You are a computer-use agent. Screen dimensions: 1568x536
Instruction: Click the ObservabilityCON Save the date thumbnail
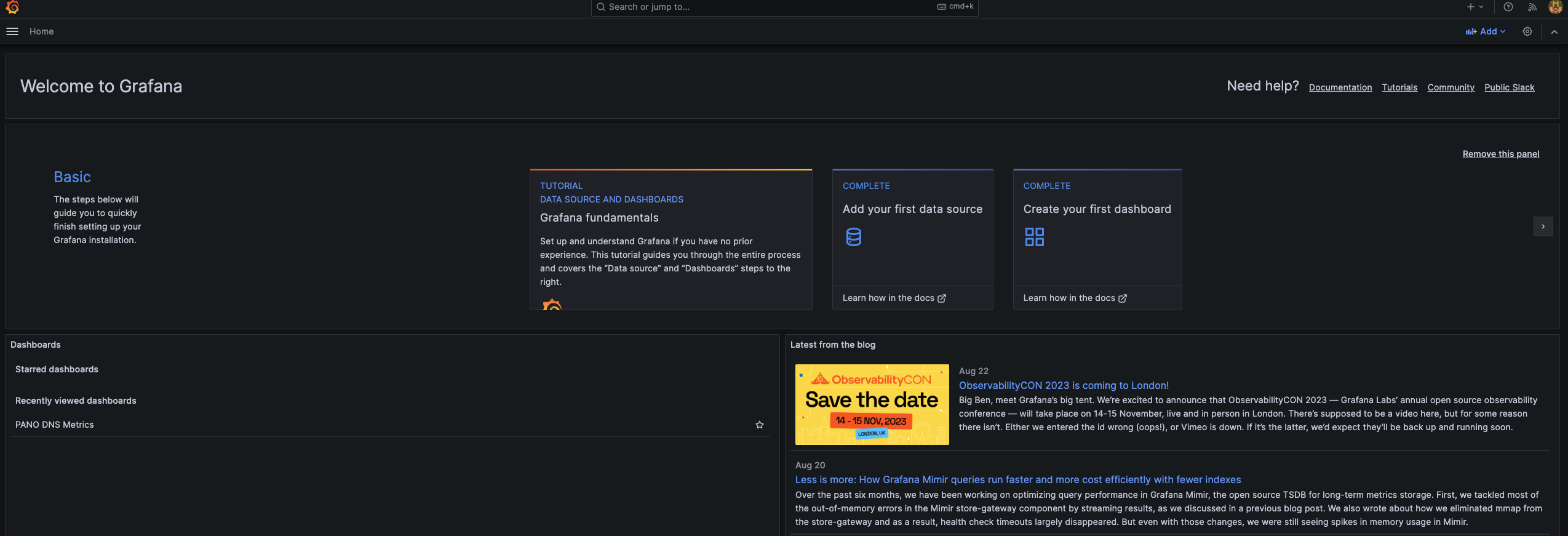[x=872, y=404]
